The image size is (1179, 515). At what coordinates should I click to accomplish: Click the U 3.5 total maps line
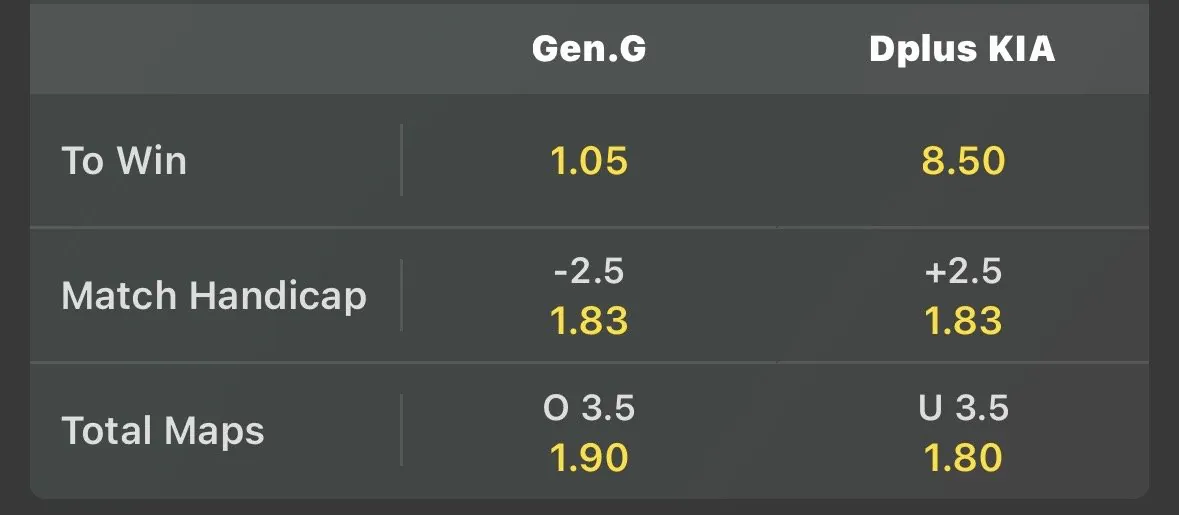(963, 408)
